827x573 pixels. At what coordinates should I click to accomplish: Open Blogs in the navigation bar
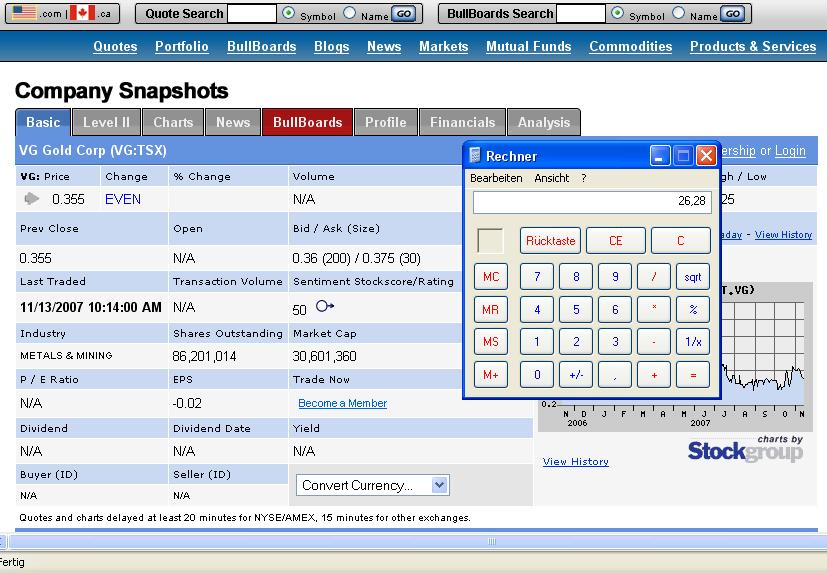point(332,46)
